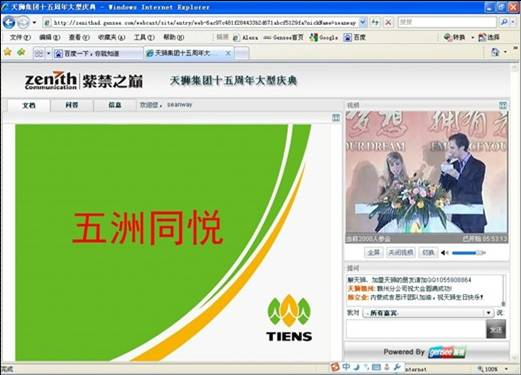
Task: Click the 转换 toolbar button
Action: point(454,37)
